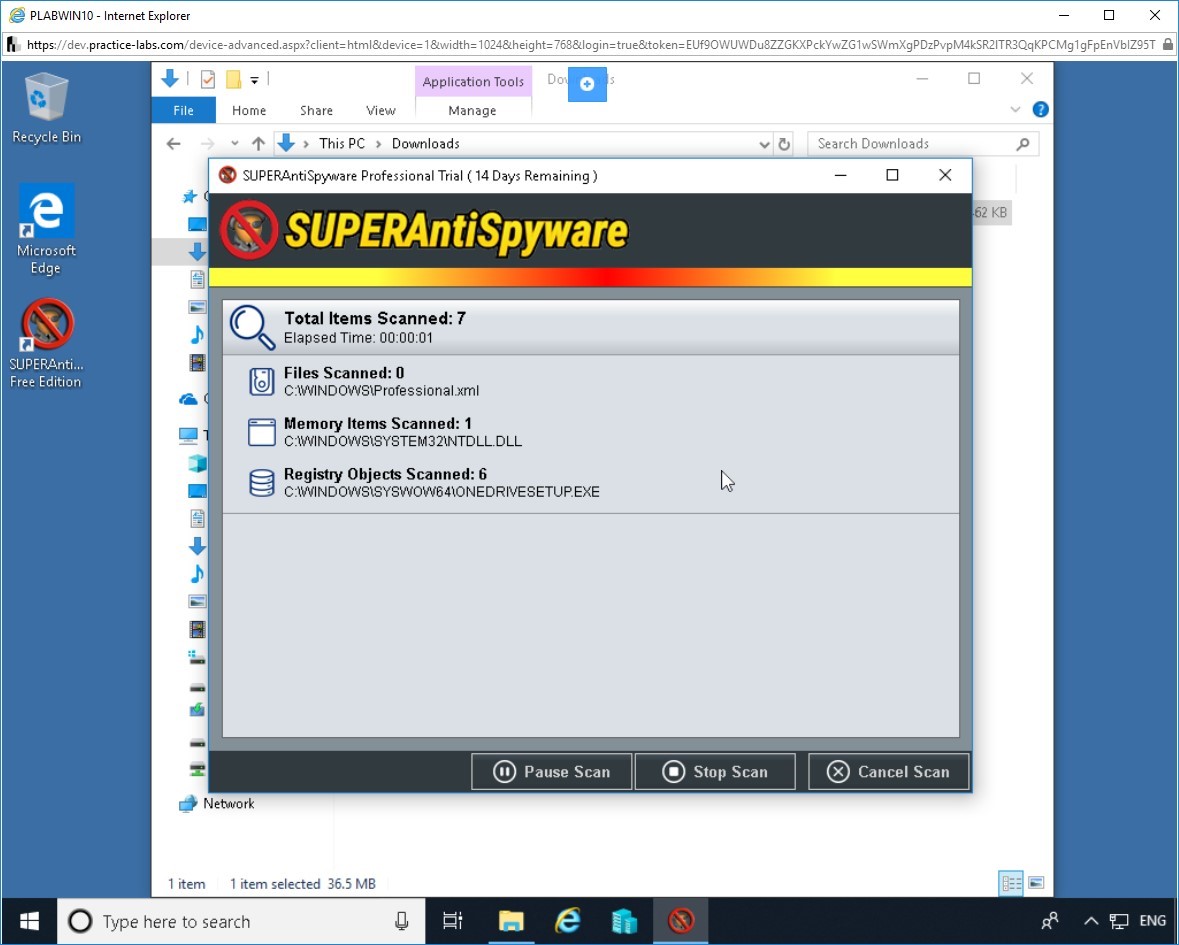Click the Internet Explorer URL address bar
The height and width of the screenshot is (945, 1179).
591,45
